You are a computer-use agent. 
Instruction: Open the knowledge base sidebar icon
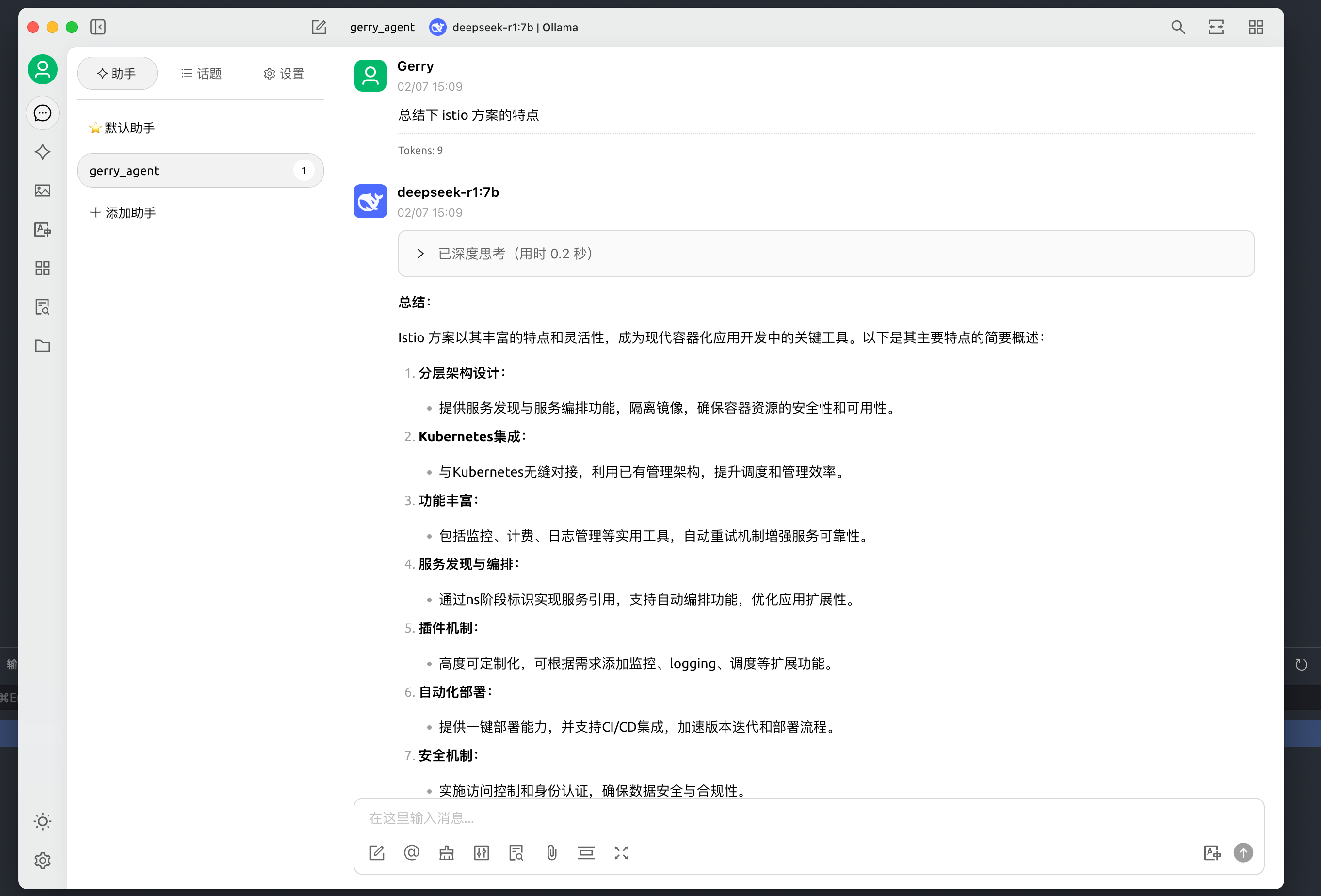[x=43, y=307]
